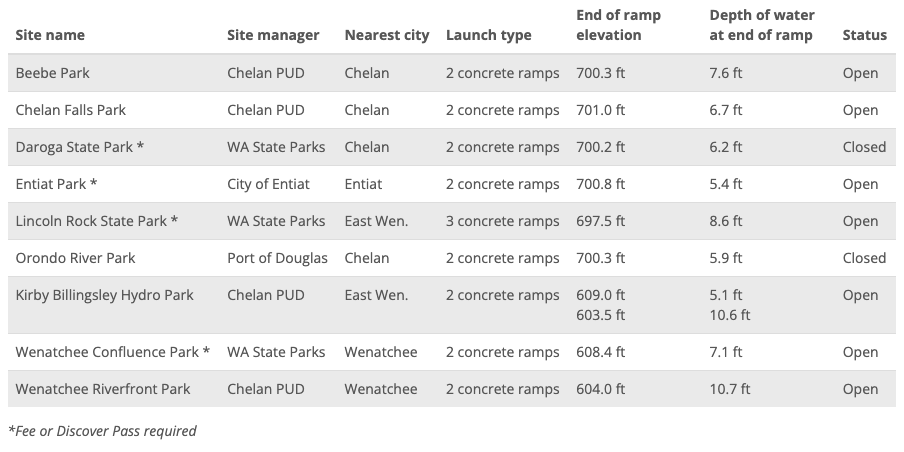
Task: Select the Status column header
Action: pos(864,35)
